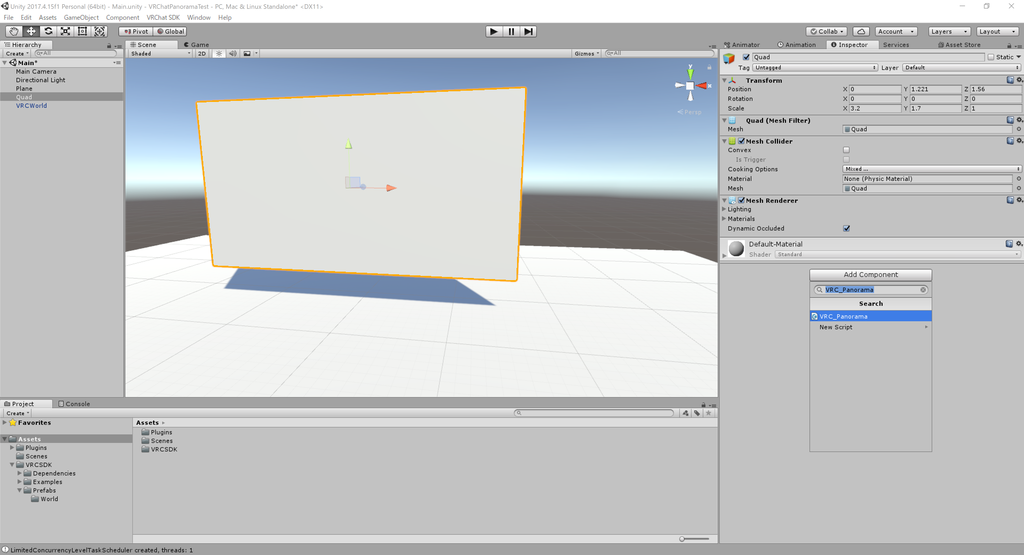This screenshot has height=555, width=1024.
Task: Enable Convex on Mesh Collider
Action: [x=846, y=150]
